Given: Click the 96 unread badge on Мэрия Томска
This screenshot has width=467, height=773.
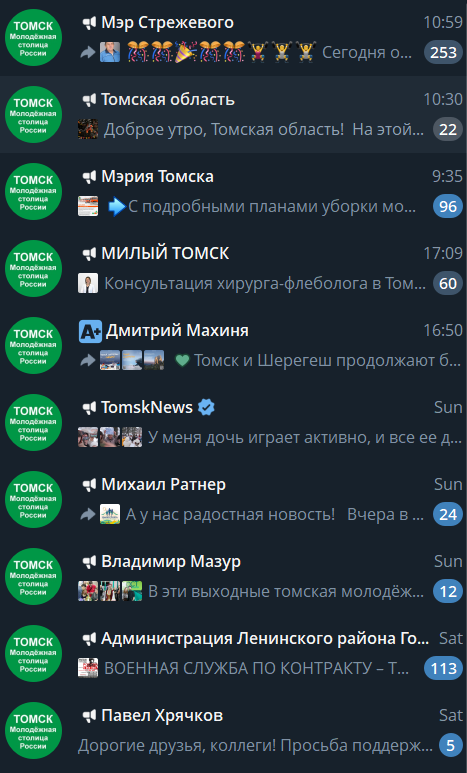Looking at the screenshot, I should point(448,207).
